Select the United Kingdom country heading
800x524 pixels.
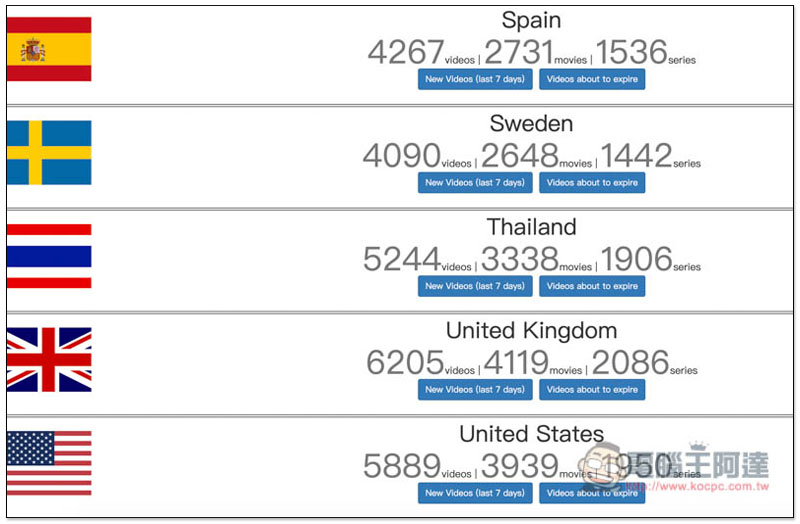531,330
